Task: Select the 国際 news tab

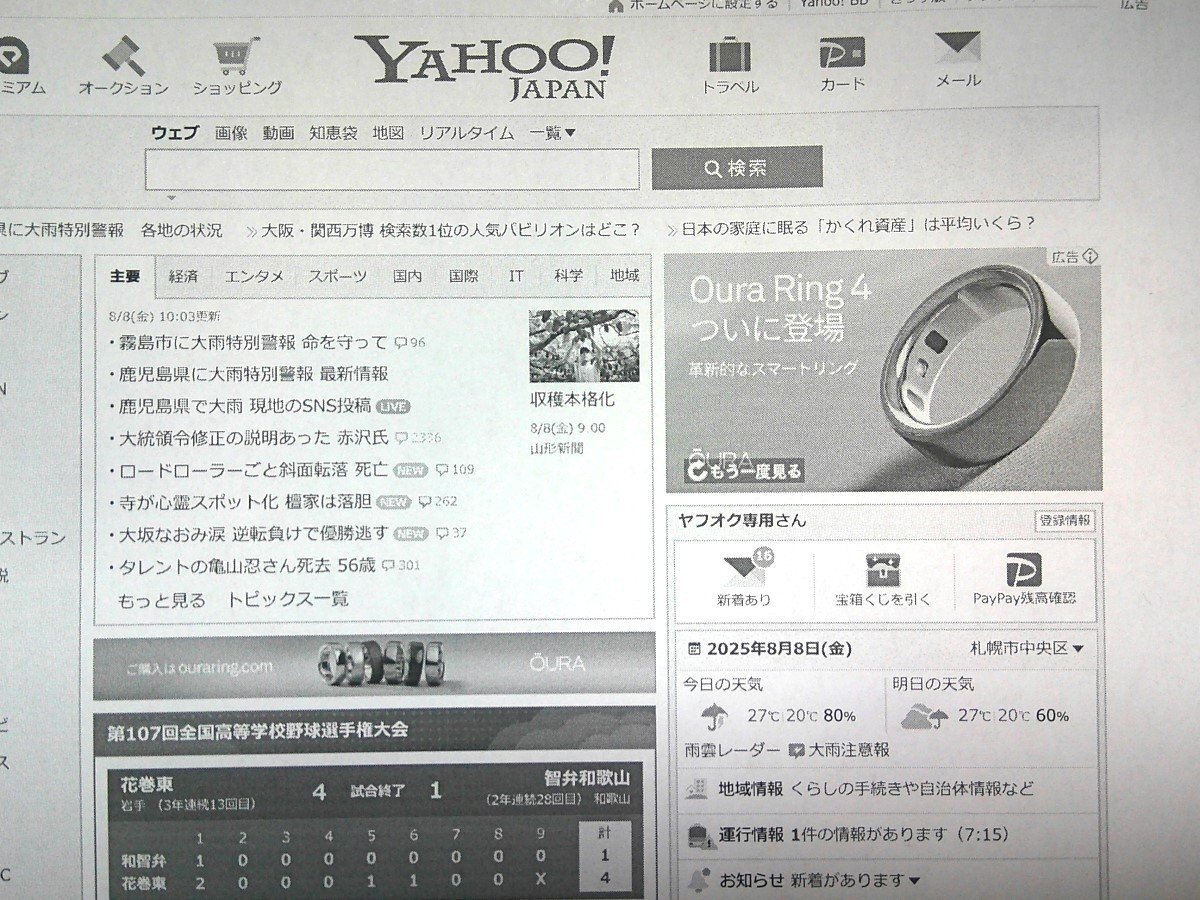Action: pyautogui.click(x=463, y=275)
